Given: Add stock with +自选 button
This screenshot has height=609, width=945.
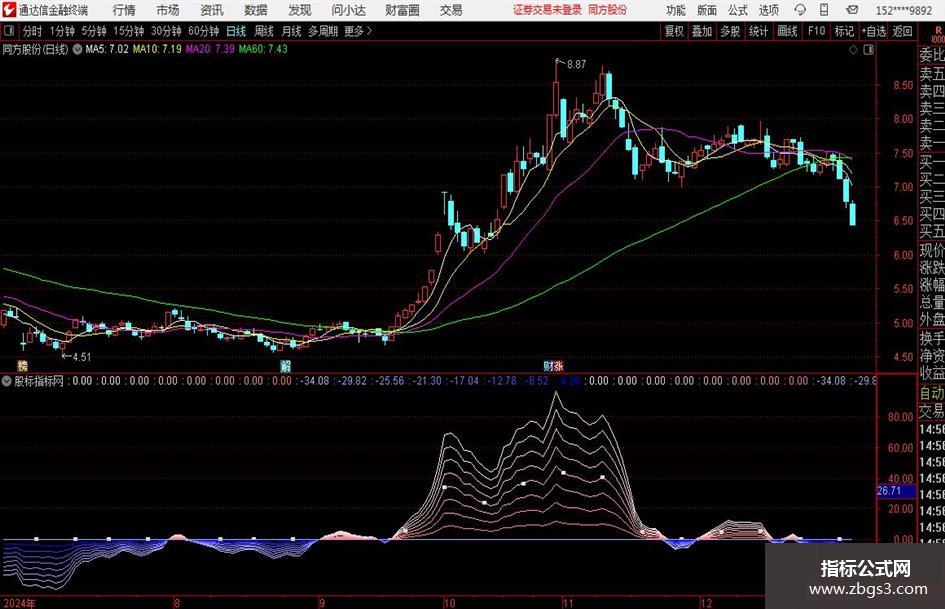Looking at the screenshot, I should (x=874, y=31).
